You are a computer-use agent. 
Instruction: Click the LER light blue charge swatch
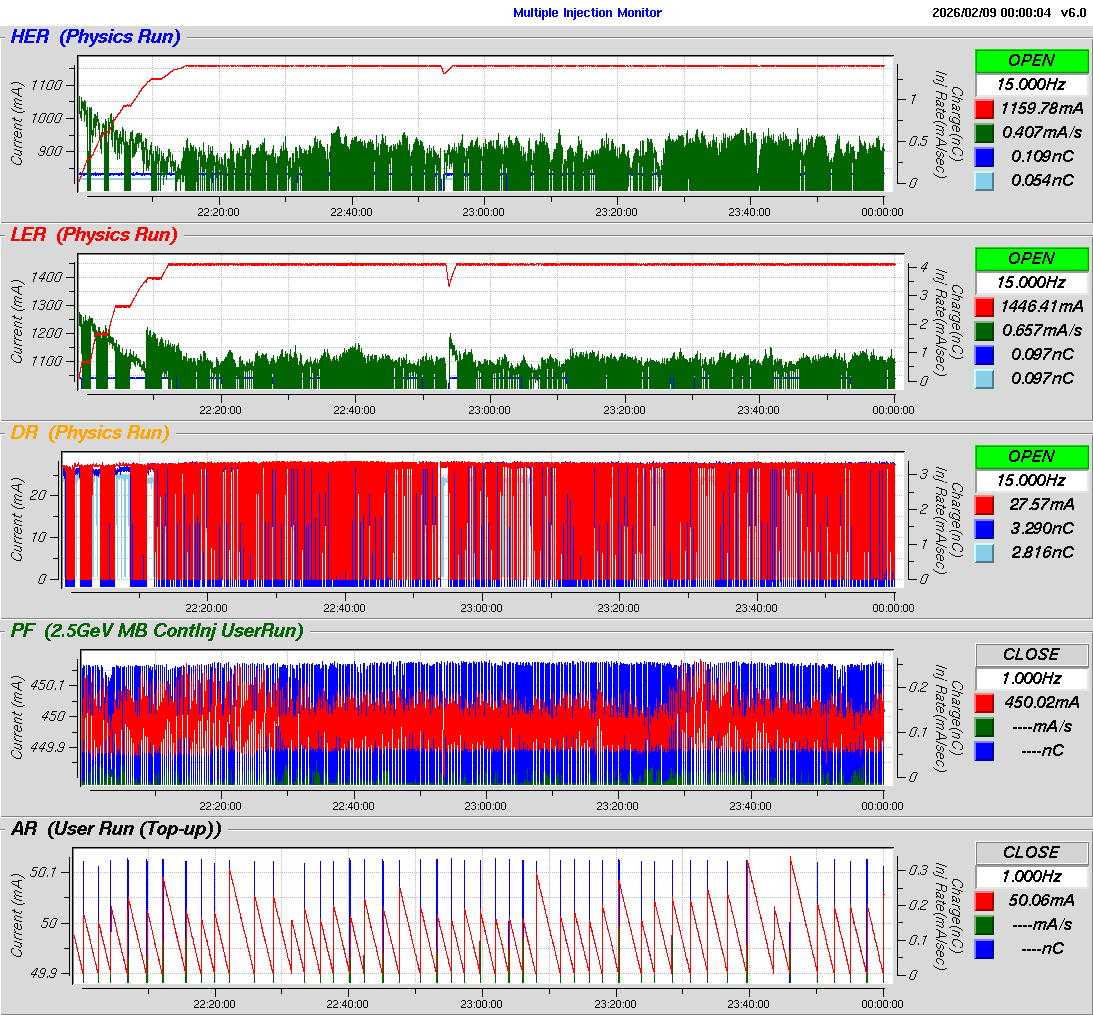(x=984, y=378)
